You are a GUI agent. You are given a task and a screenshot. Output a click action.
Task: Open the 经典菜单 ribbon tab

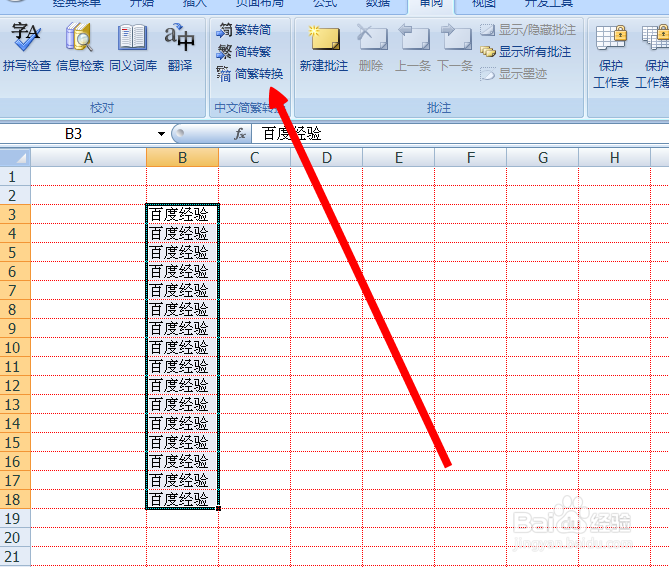coord(77,3)
